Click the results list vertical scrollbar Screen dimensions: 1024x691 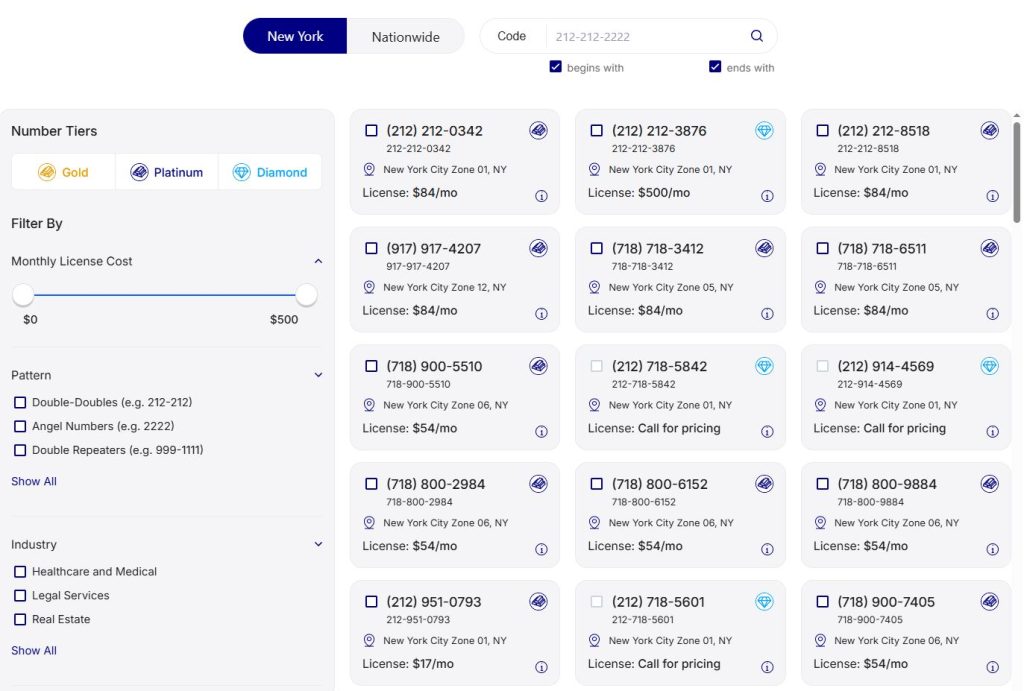point(1016,173)
